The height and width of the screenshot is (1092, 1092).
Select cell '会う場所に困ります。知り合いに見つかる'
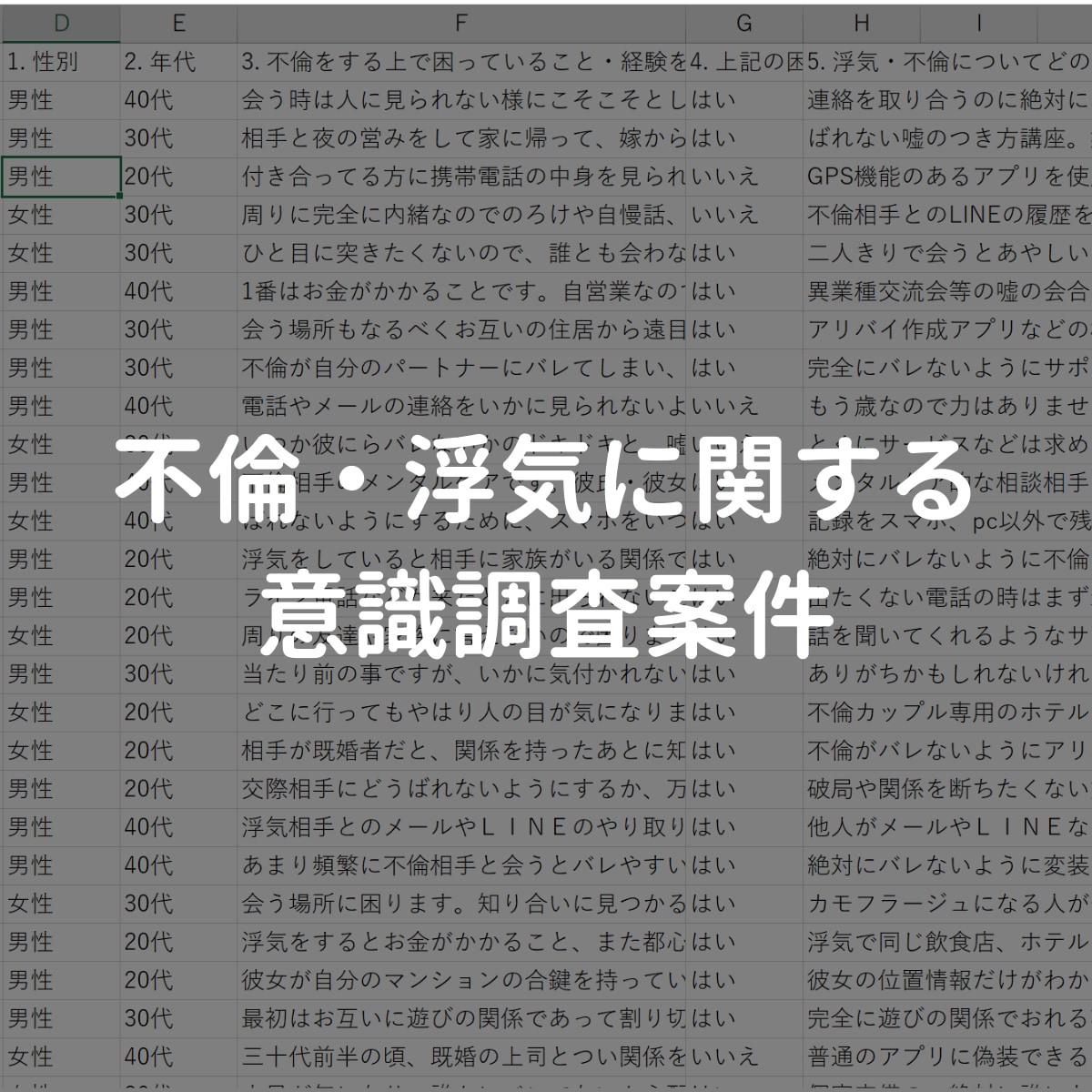click(461, 903)
